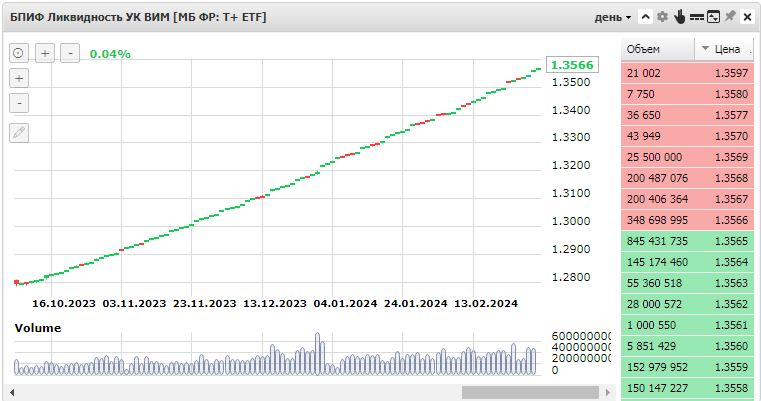Click the vertical zoom-in plus button

coord(19,78)
